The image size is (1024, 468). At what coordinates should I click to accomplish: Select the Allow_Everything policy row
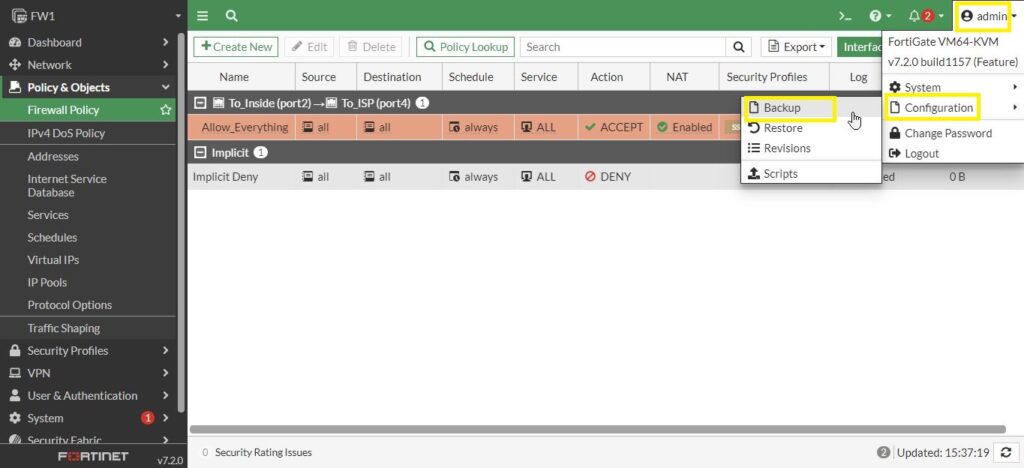(x=245, y=127)
